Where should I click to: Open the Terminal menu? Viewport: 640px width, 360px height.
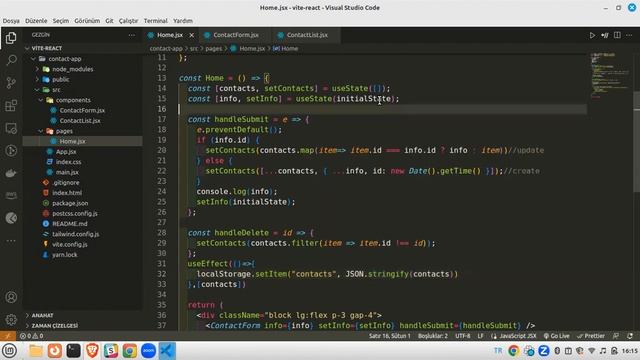pos(156,21)
